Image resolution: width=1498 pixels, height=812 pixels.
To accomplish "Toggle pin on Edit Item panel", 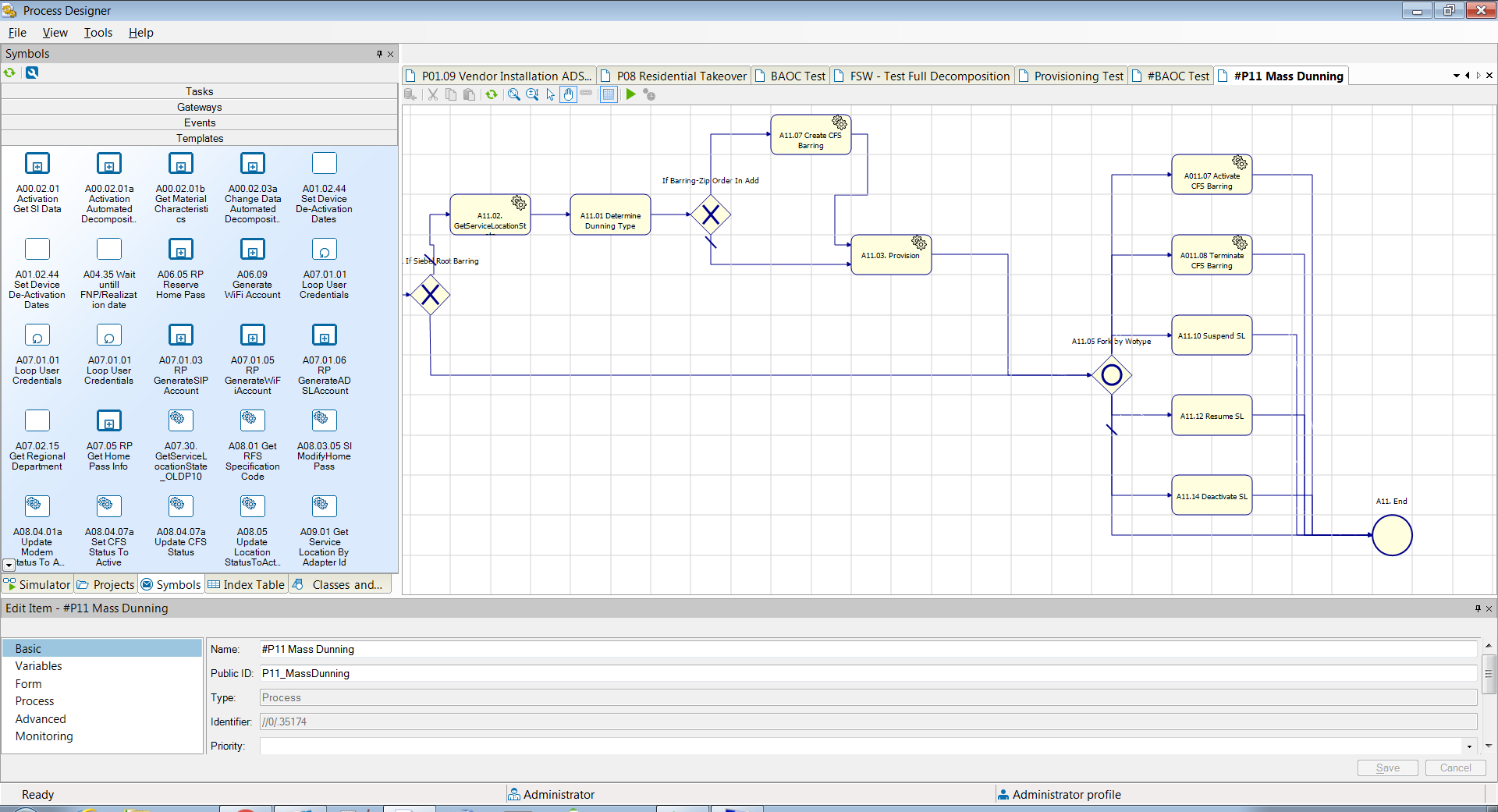I will [1477, 608].
